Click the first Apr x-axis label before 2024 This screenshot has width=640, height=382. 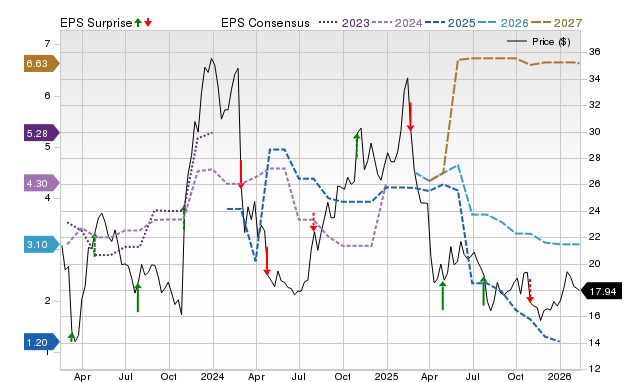[x=82, y=376]
